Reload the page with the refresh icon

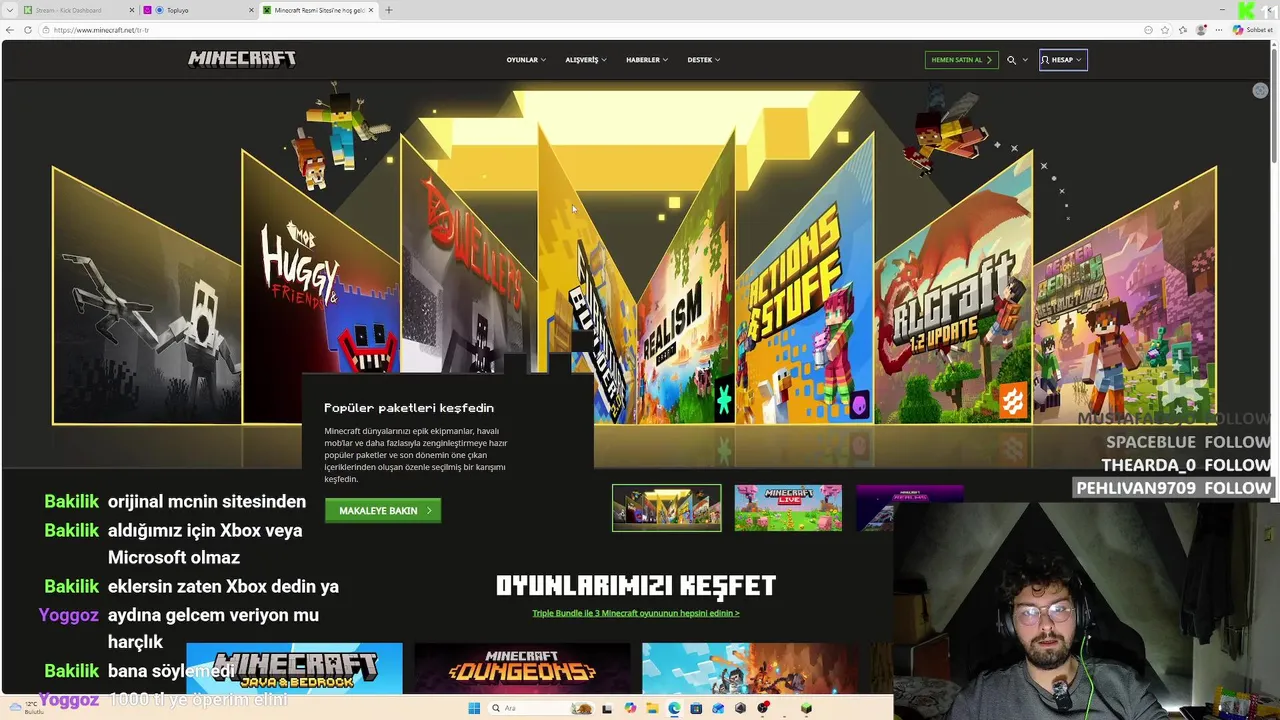(x=26, y=30)
